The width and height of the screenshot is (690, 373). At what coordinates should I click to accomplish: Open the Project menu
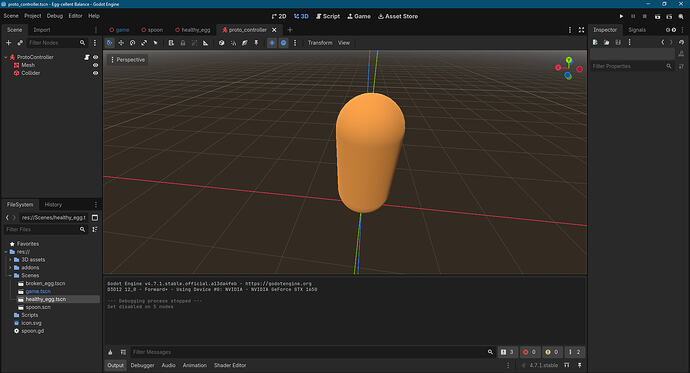[x=33, y=16]
